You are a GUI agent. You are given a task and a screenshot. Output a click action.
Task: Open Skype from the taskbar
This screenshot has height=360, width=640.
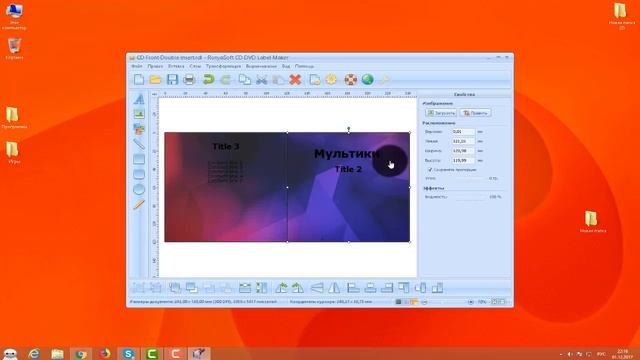click(128, 353)
